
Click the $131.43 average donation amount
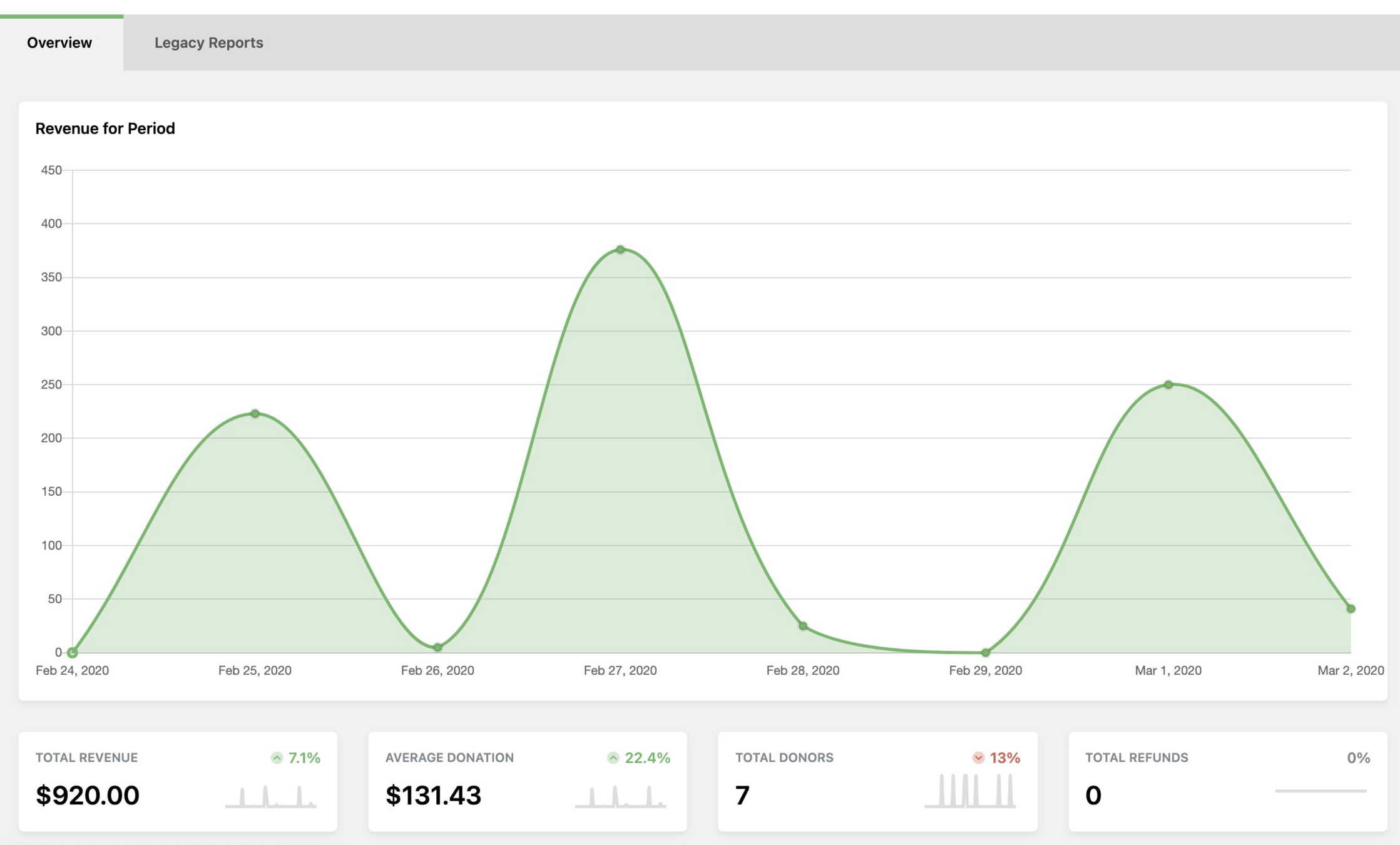pyautogui.click(x=433, y=796)
